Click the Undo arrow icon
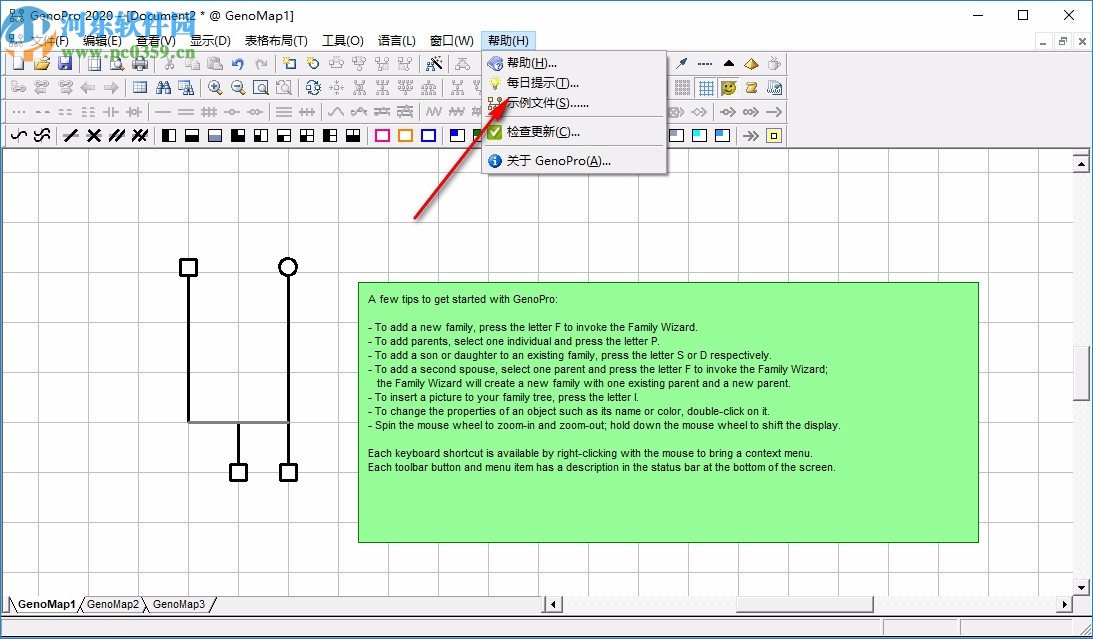The height and width of the screenshot is (639, 1093). [237, 62]
